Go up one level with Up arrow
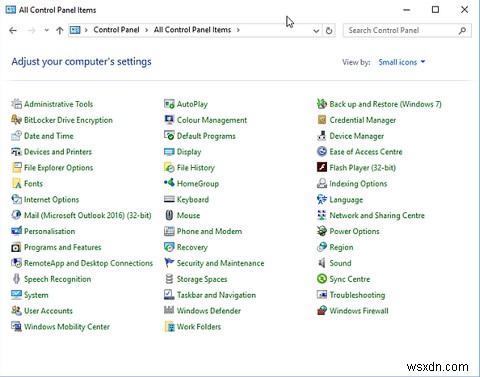480x377 pixels. [60, 31]
